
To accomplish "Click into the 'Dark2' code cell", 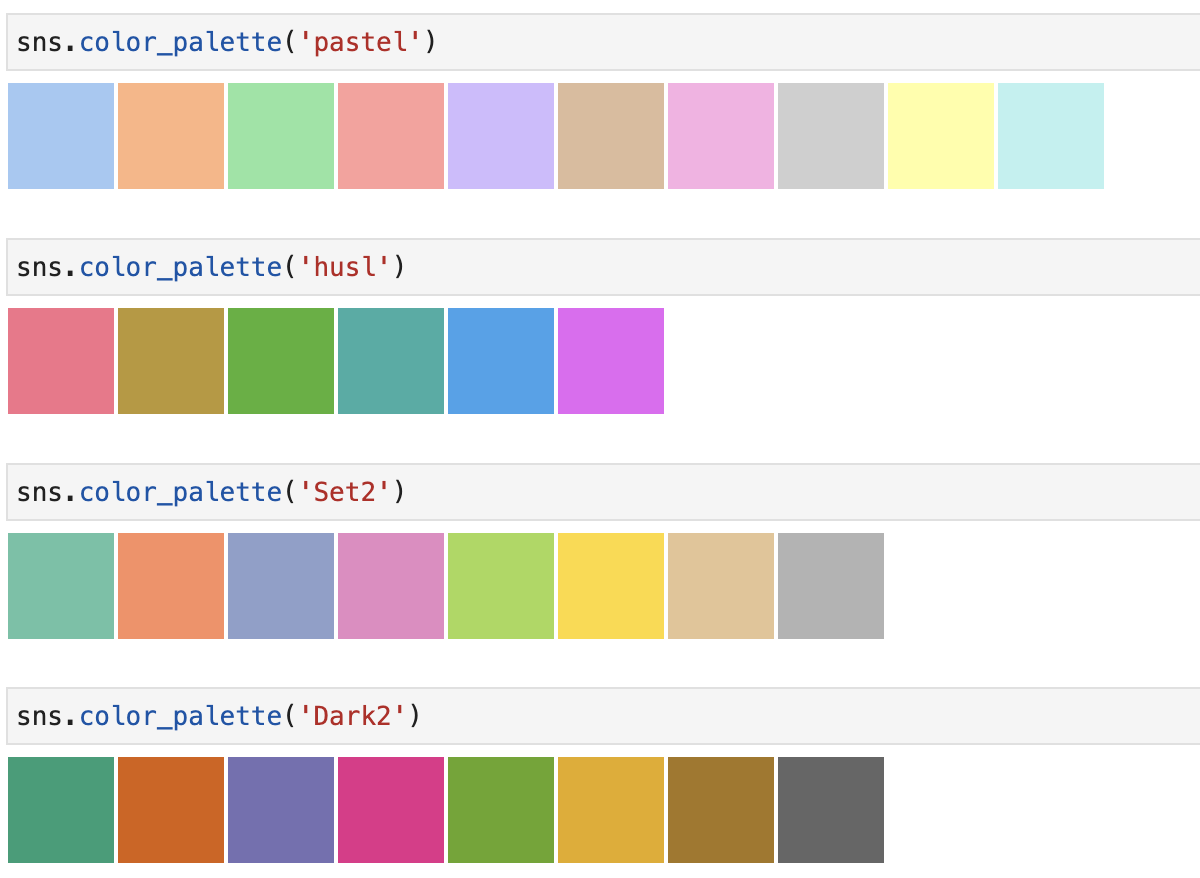I will (x=600, y=716).
